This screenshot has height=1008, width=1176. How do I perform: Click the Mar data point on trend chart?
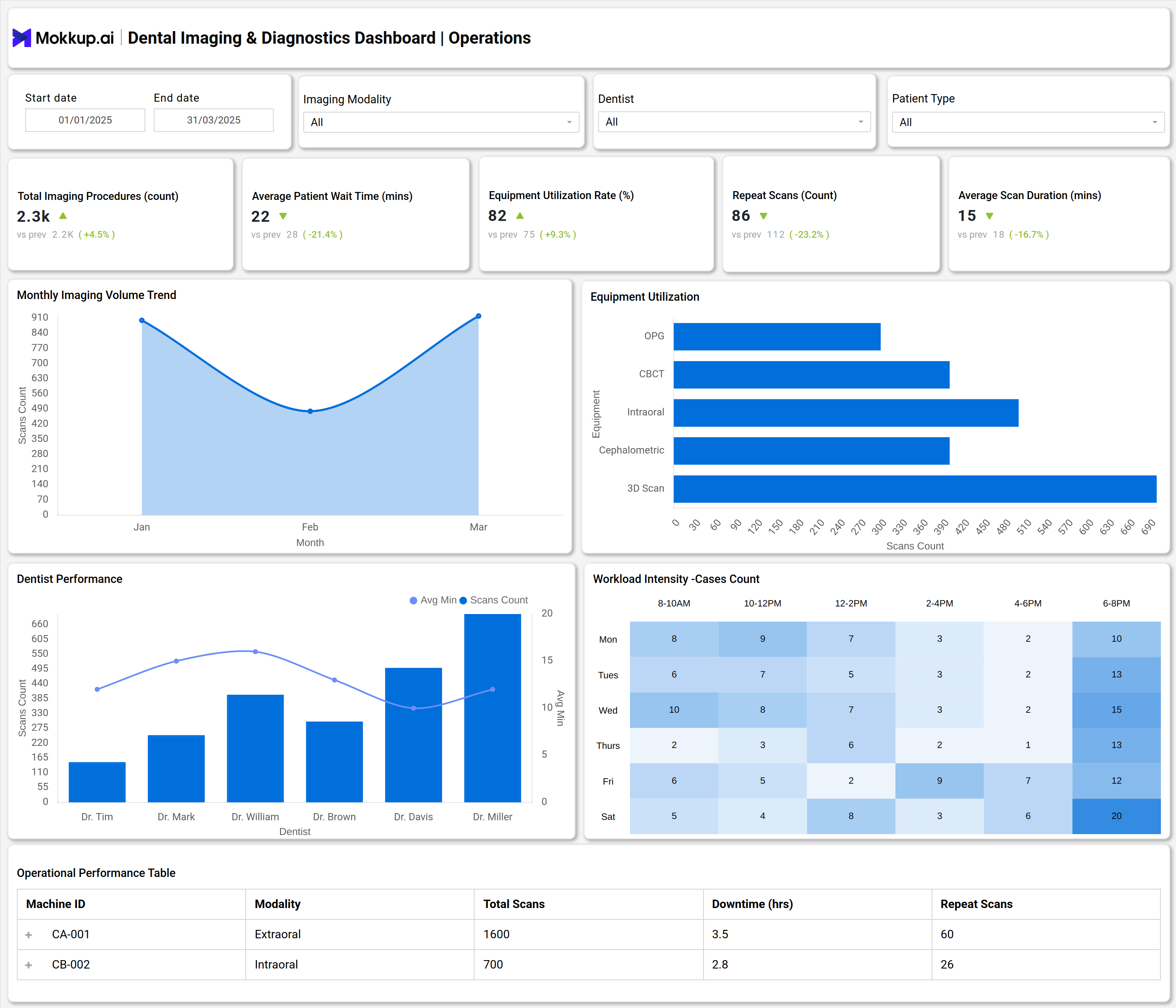tap(478, 316)
